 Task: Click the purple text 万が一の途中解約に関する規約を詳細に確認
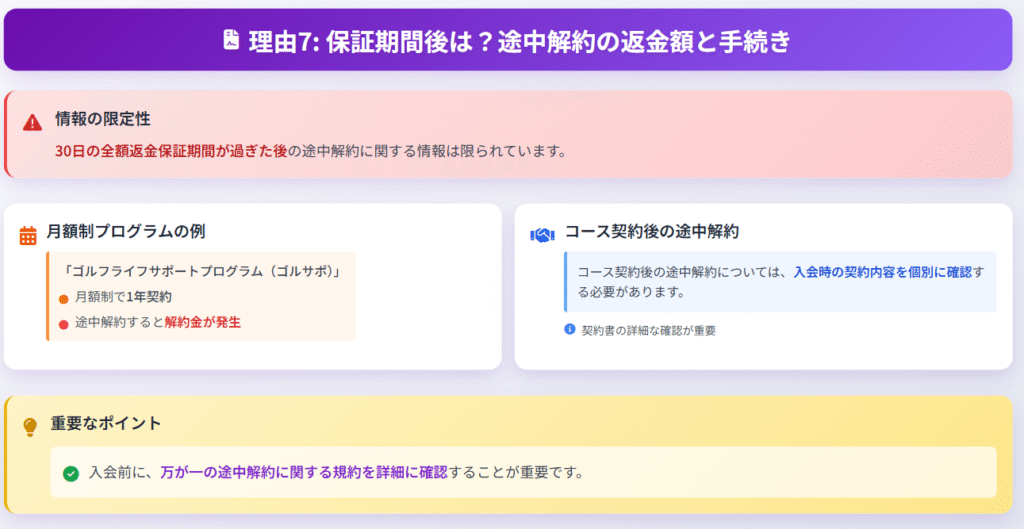point(304,472)
